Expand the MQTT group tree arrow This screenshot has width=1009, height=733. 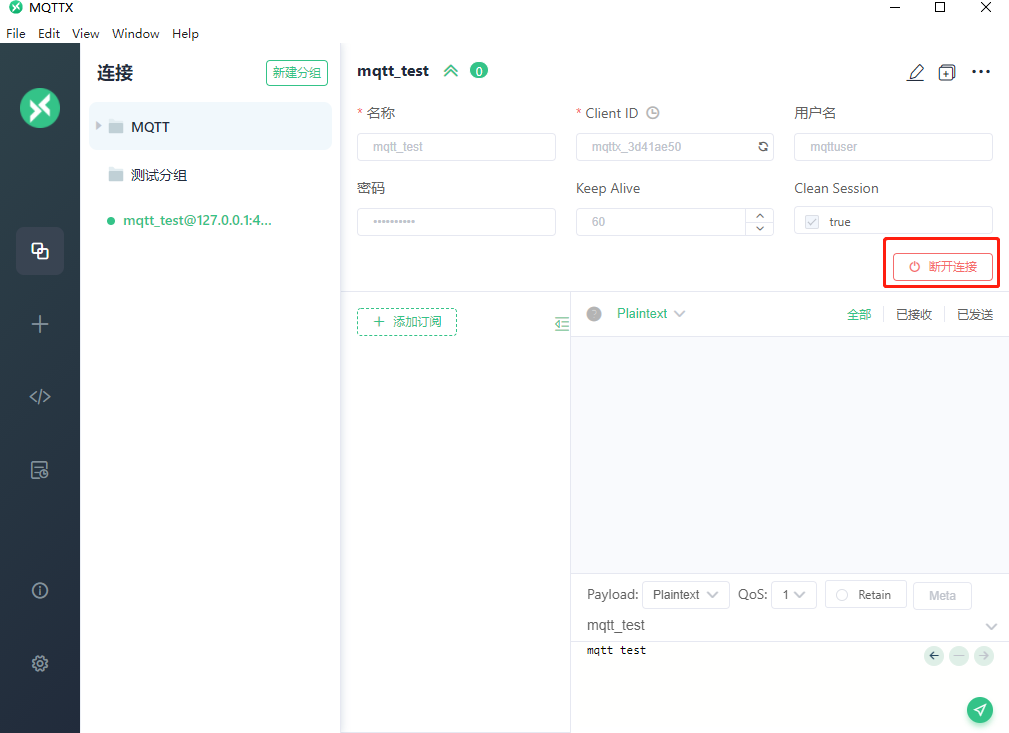98,126
